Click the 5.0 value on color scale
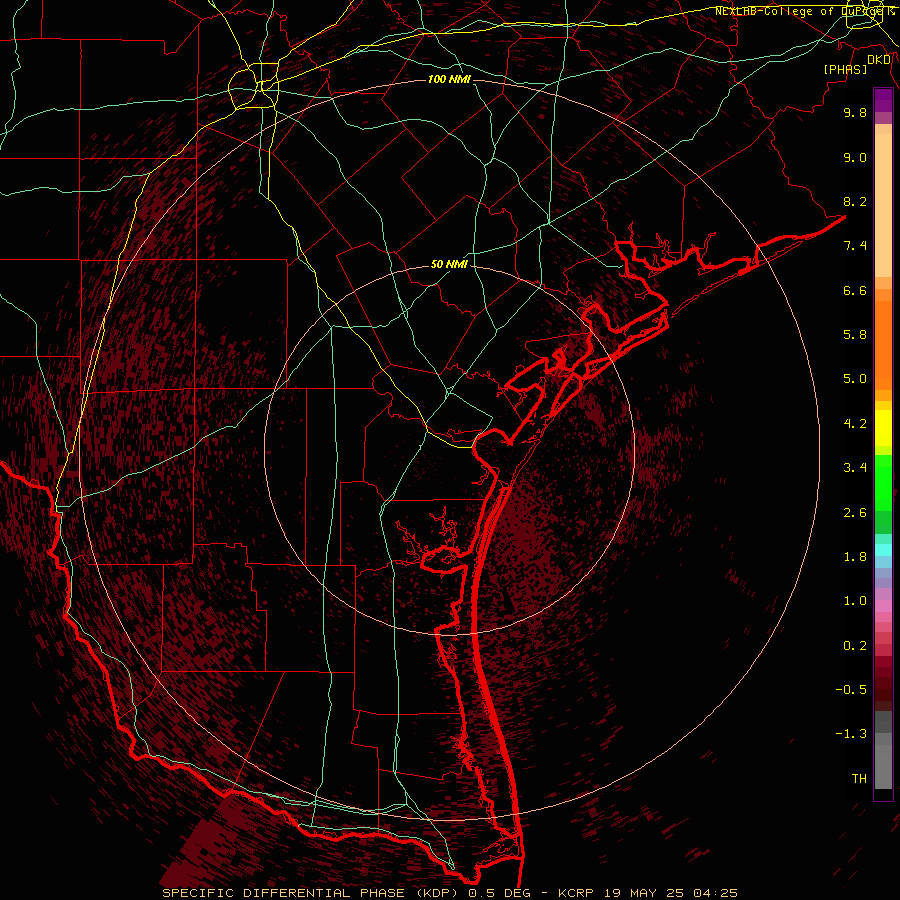 (x=855, y=379)
